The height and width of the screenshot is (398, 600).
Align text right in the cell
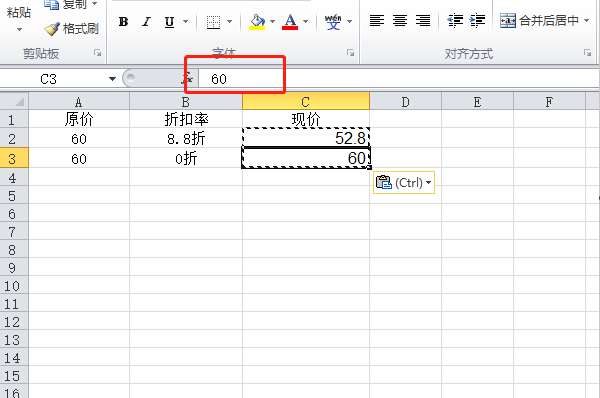pyautogui.click(x=423, y=20)
